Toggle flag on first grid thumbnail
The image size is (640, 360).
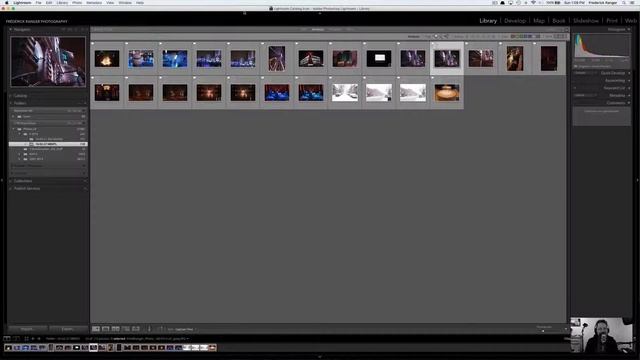coord(93,44)
